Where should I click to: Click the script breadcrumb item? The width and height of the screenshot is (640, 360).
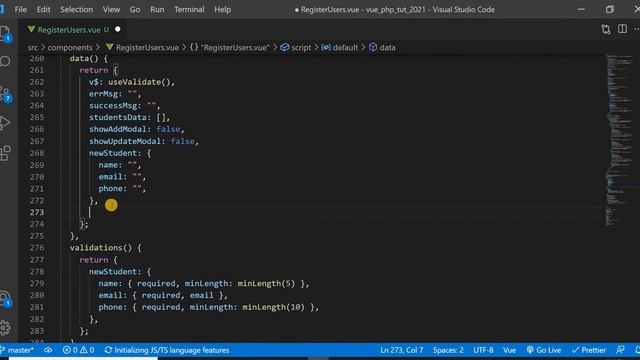point(296,47)
